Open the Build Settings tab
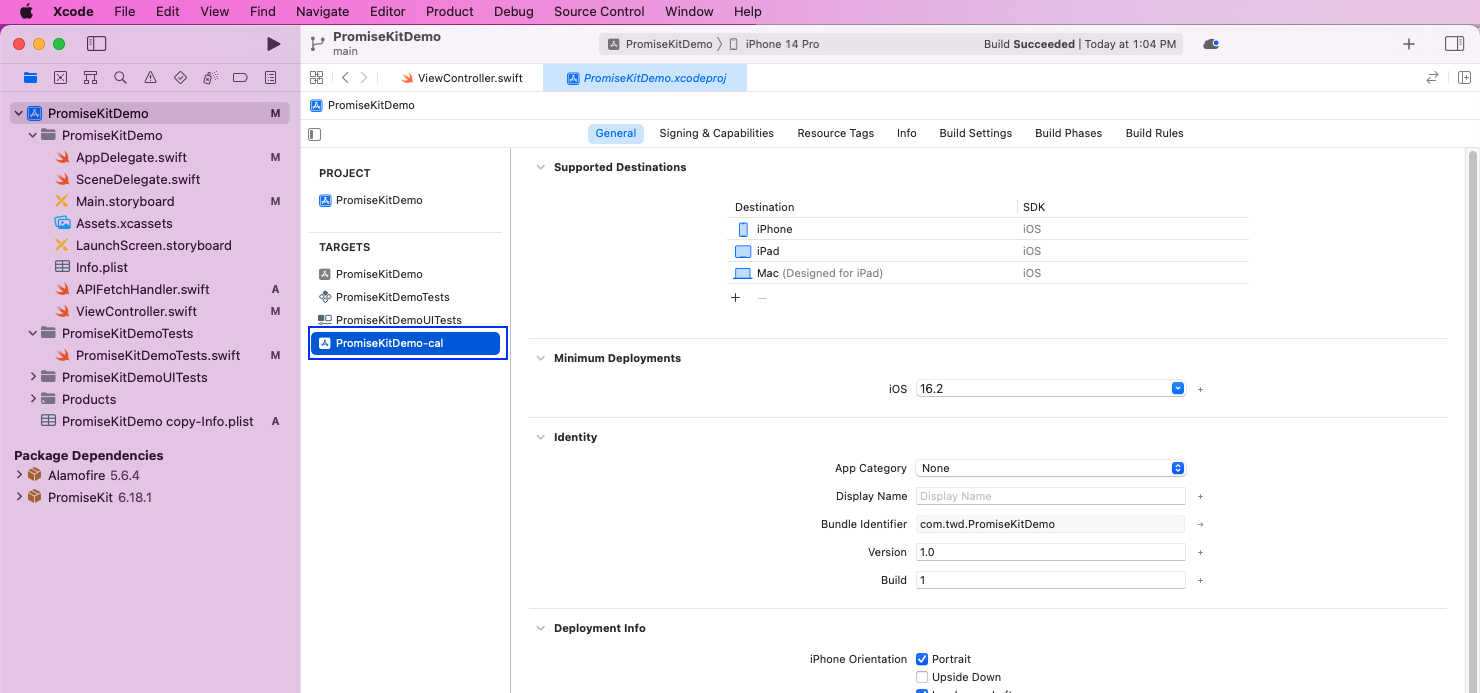This screenshot has height=693, width=1480. 975,133
